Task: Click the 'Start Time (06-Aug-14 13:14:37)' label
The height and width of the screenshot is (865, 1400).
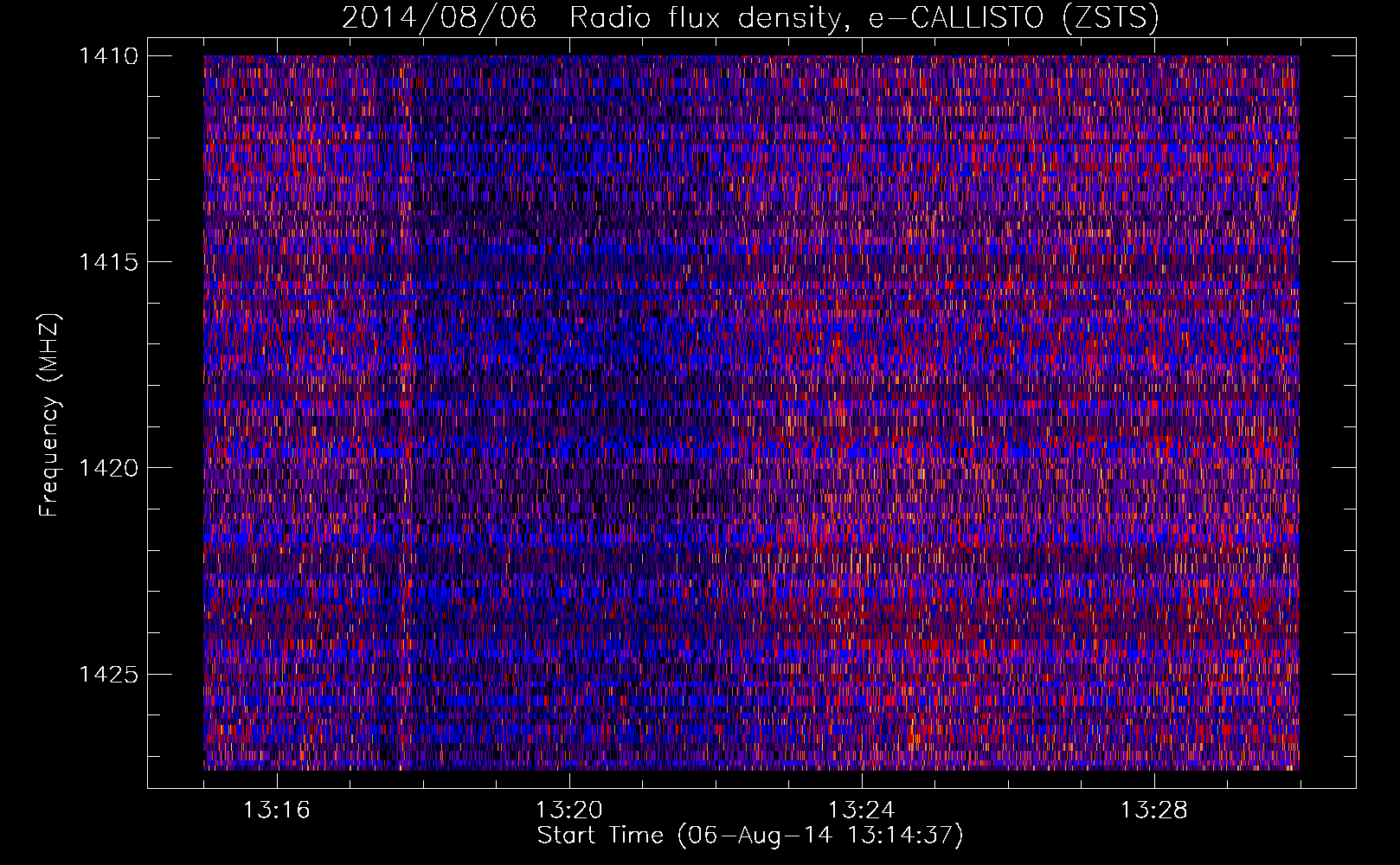Action: [750, 836]
